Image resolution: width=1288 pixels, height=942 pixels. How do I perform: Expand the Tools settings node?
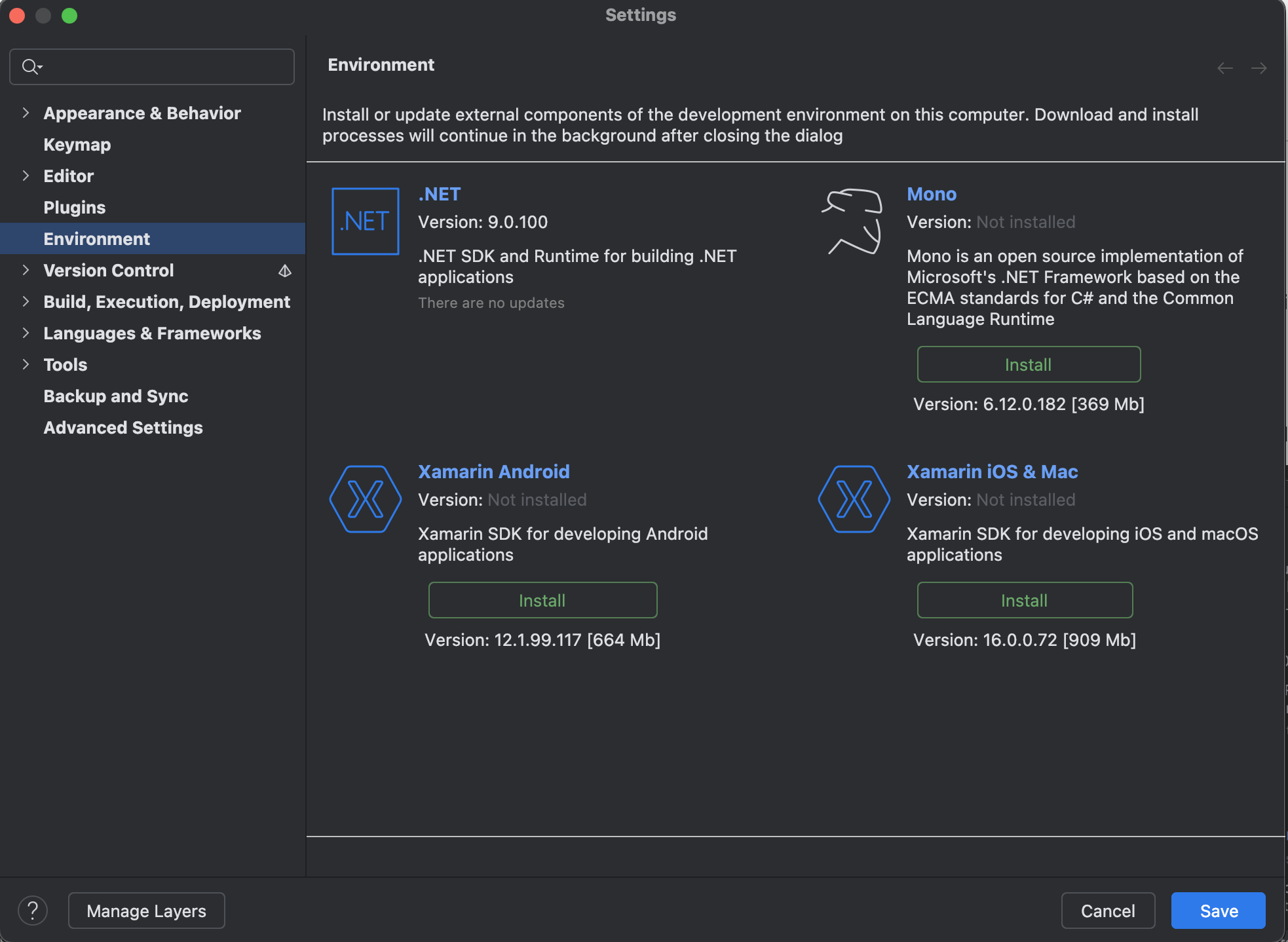pyautogui.click(x=26, y=364)
